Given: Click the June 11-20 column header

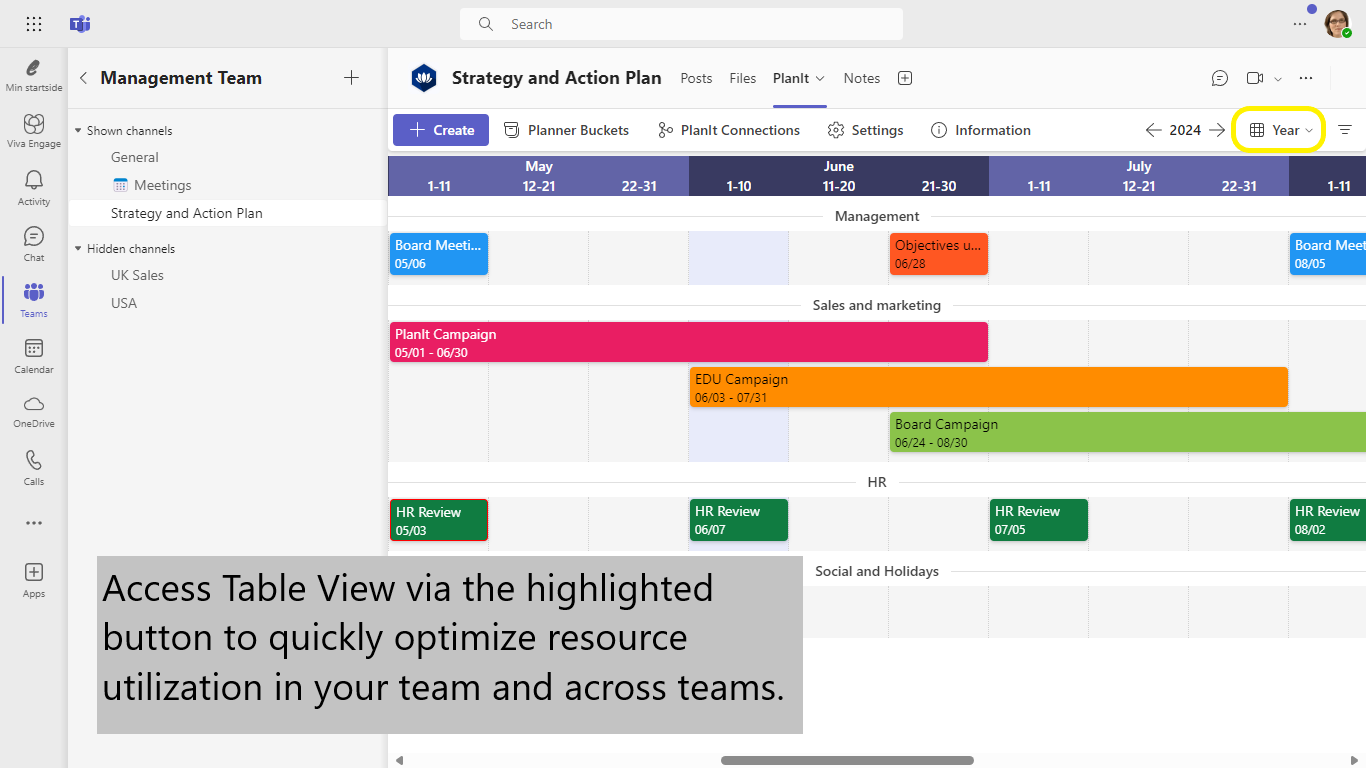Looking at the screenshot, I should click(x=839, y=186).
